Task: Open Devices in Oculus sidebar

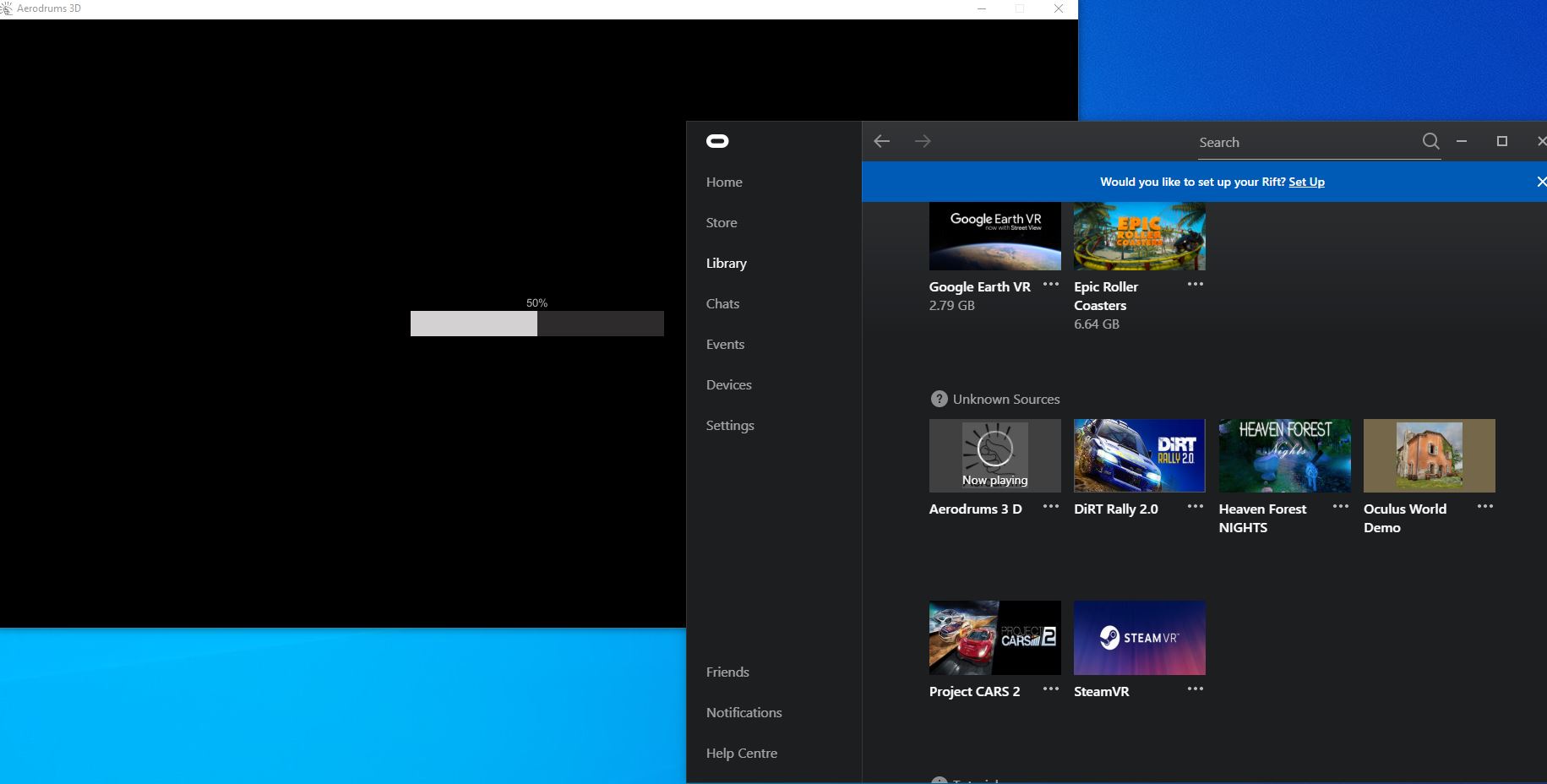Action: pos(729,384)
